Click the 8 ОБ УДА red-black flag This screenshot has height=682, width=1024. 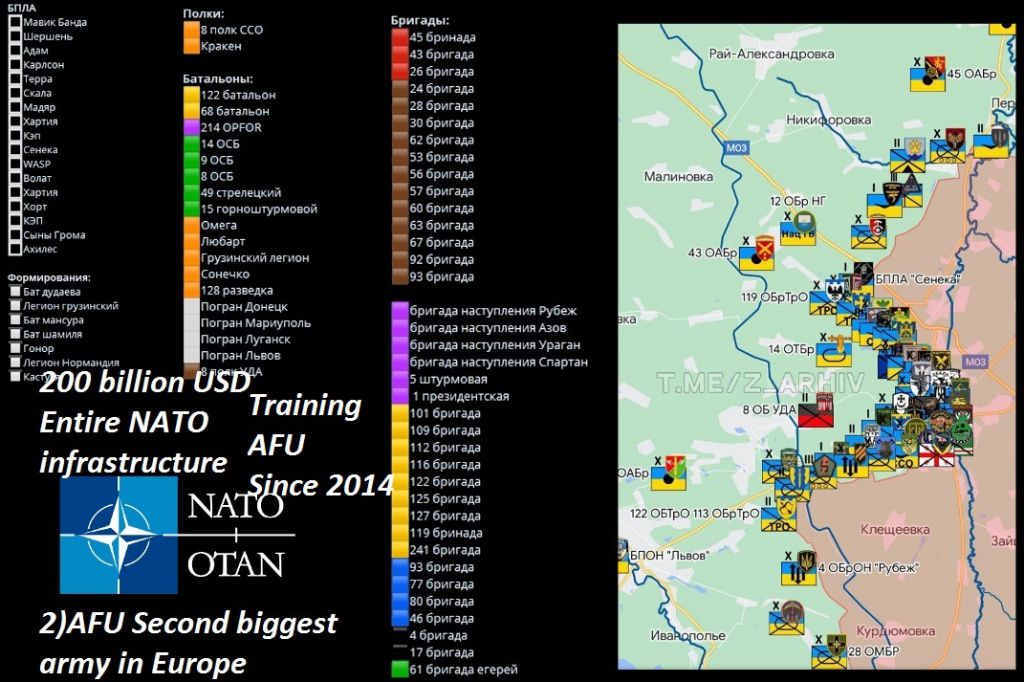[815, 410]
